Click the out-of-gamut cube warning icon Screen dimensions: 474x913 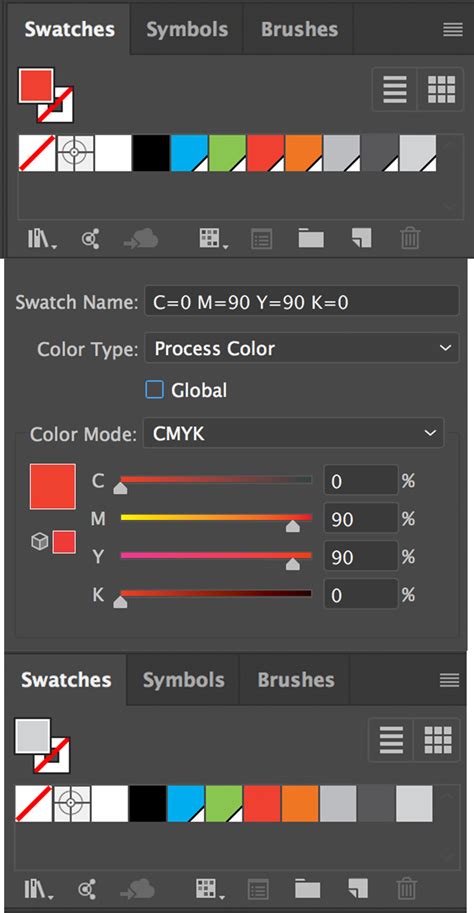[x=39, y=543]
